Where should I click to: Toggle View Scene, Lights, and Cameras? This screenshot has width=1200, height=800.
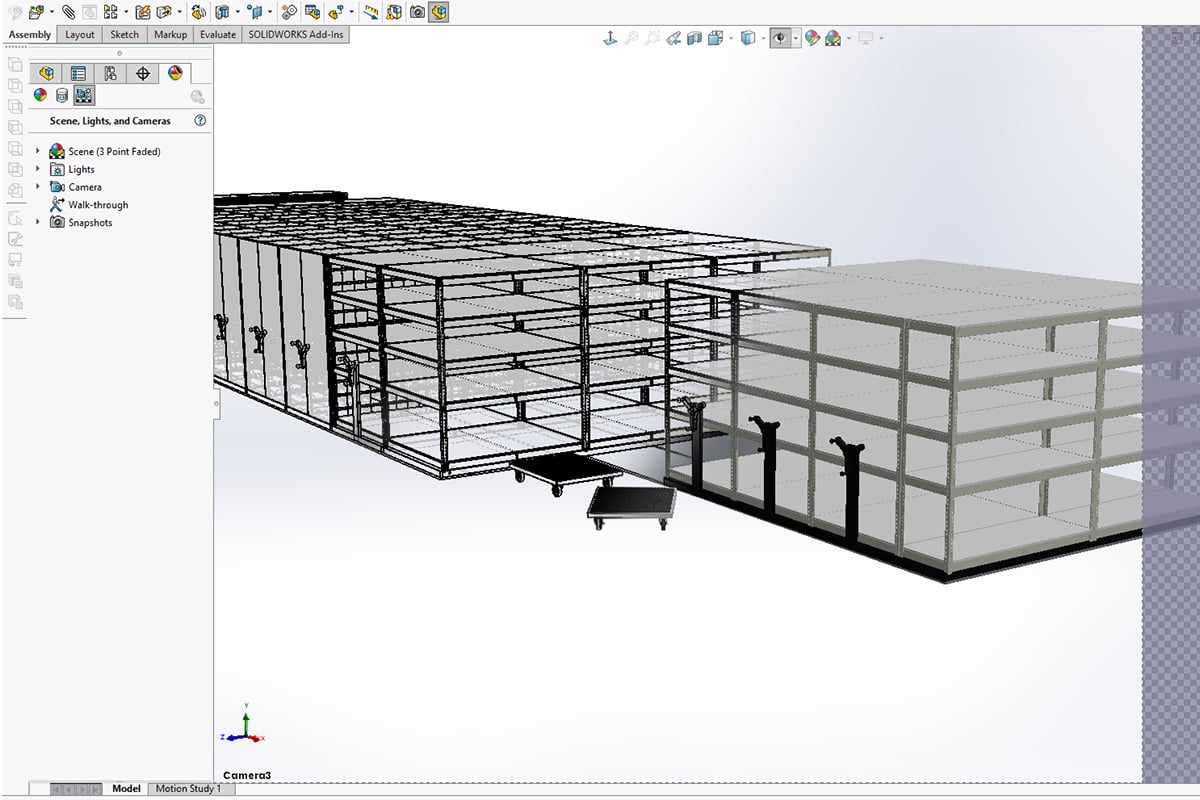[84, 96]
